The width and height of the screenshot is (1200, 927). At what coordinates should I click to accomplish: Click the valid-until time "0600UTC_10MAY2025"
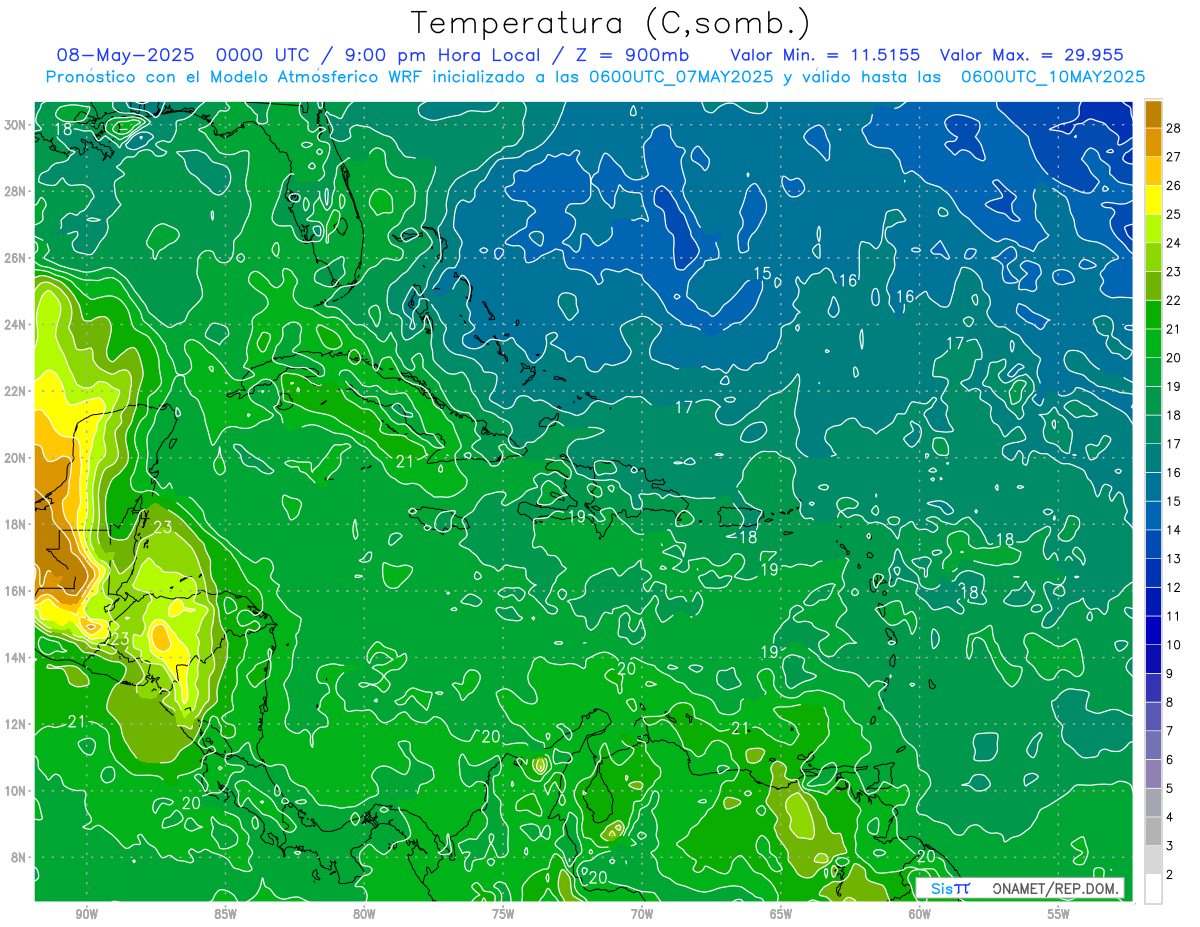(x=1053, y=77)
